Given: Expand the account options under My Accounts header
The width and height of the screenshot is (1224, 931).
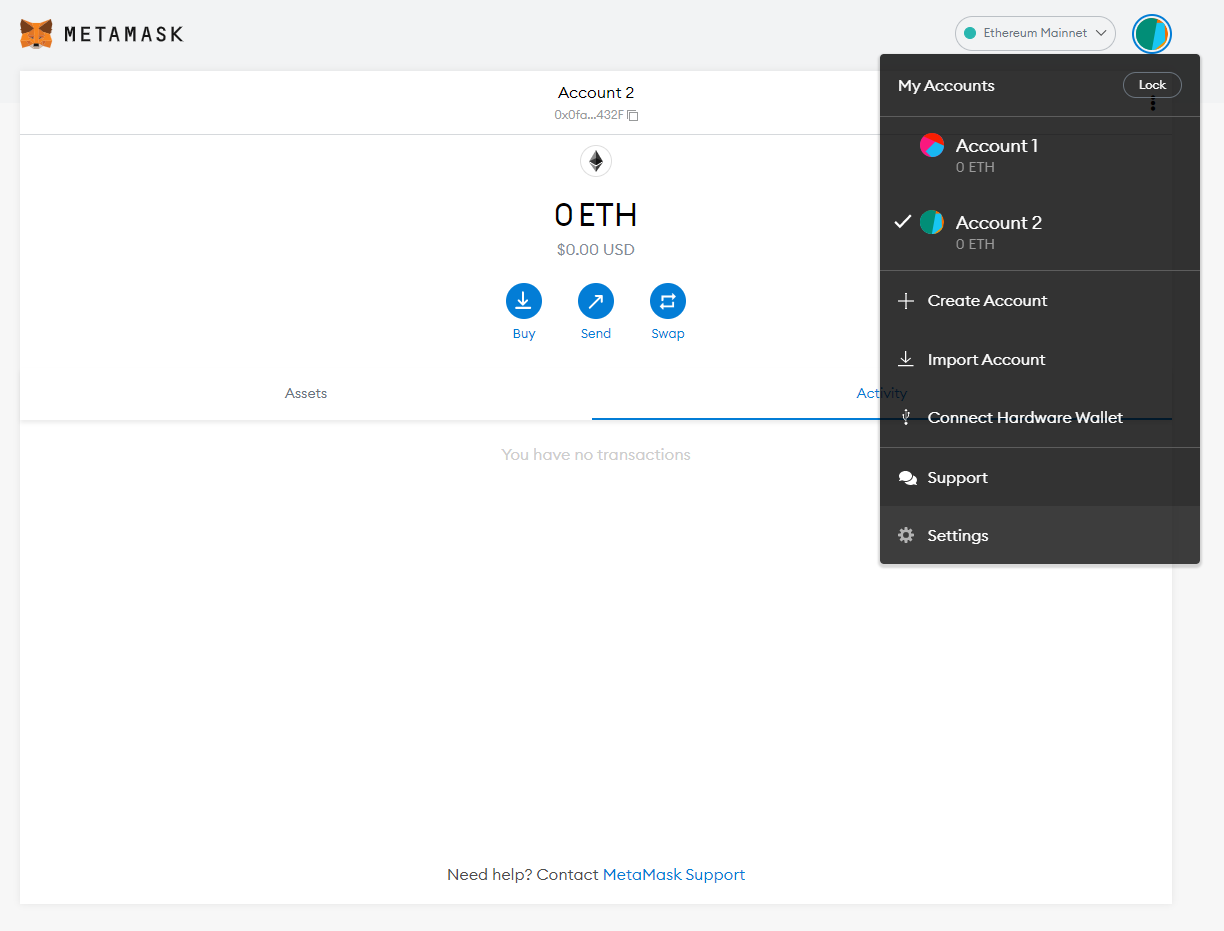Looking at the screenshot, I should [1152, 104].
